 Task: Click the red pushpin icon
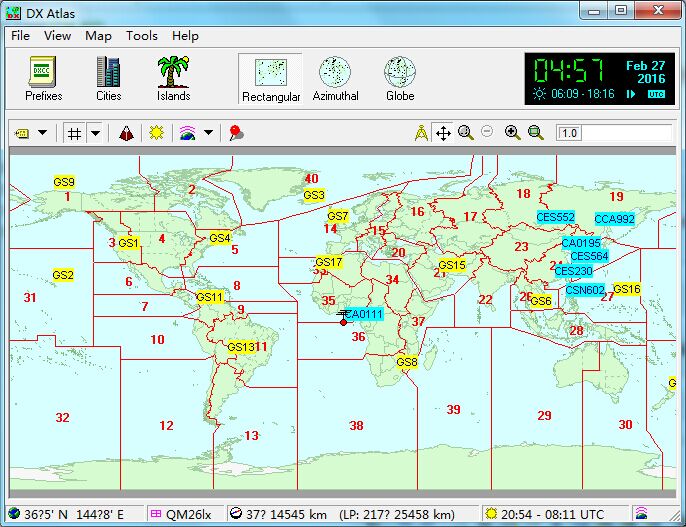pos(236,133)
